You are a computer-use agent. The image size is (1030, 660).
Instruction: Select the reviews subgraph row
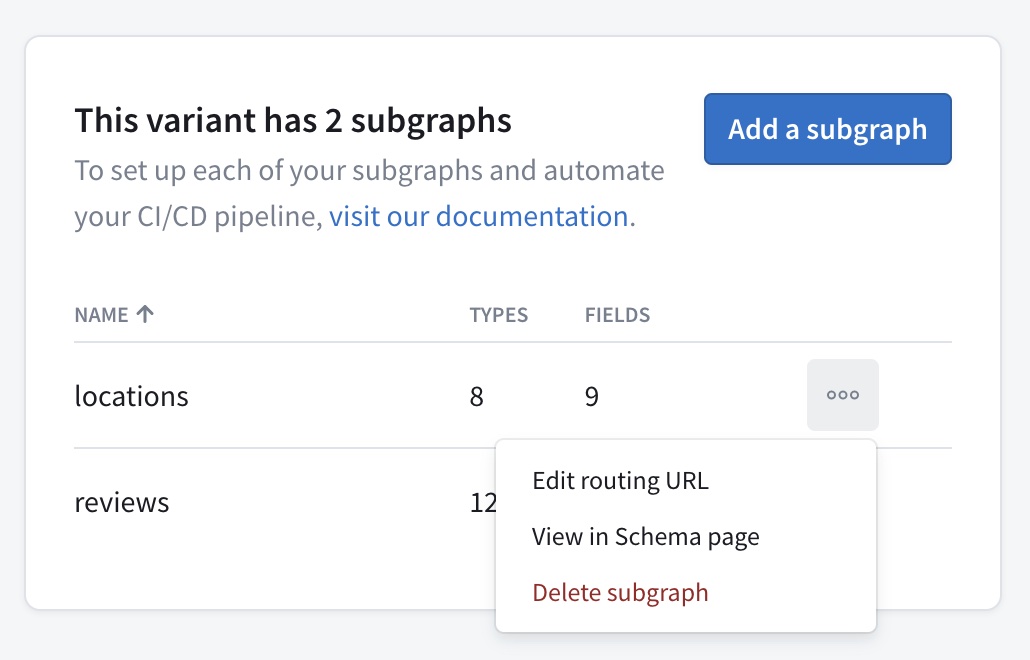pyautogui.click(x=250, y=502)
